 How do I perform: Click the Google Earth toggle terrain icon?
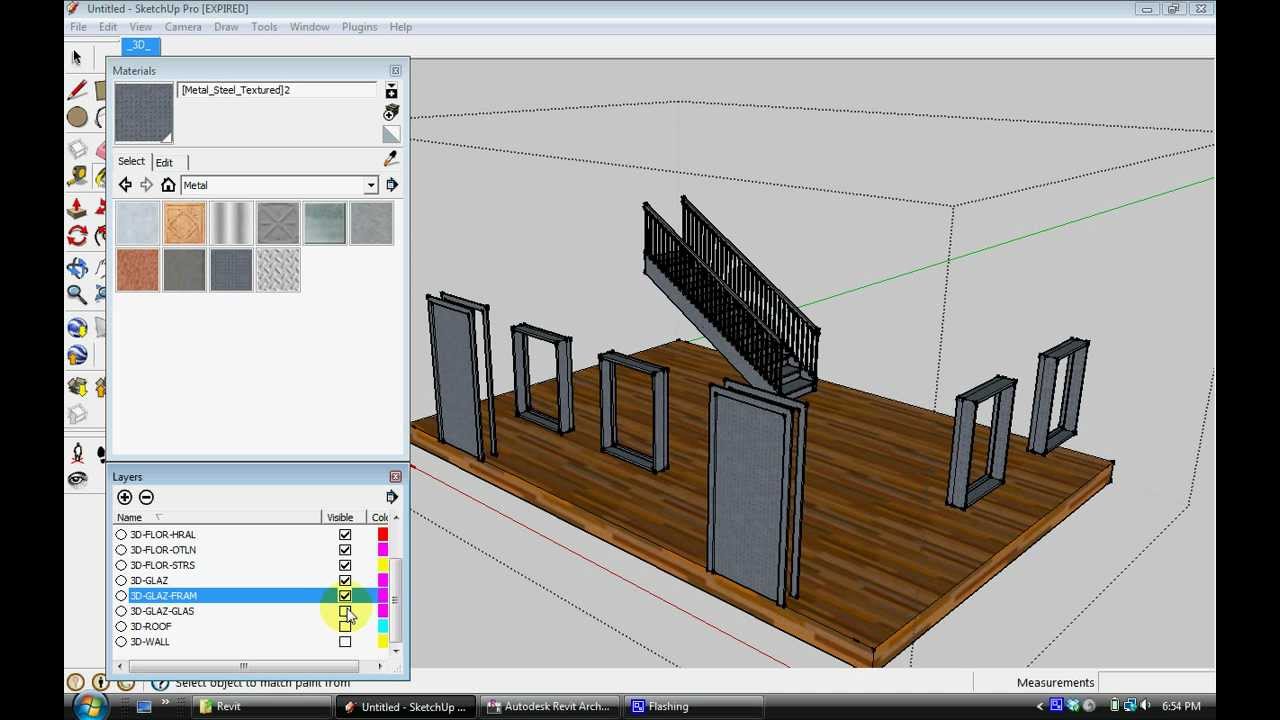pyautogui.click(x=77, y=355)
